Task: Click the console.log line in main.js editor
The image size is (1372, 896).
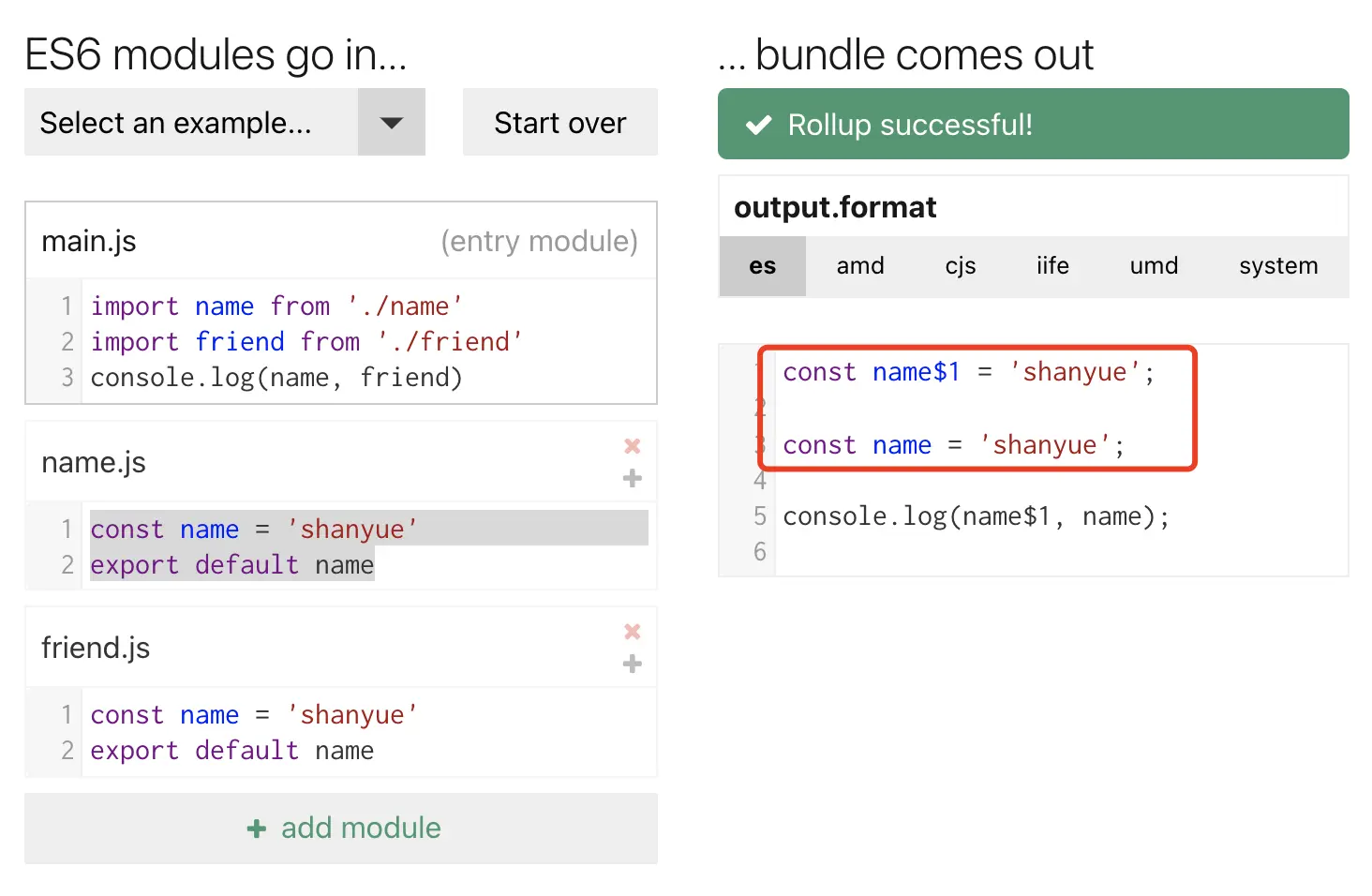Action: [x=276, y=378]
